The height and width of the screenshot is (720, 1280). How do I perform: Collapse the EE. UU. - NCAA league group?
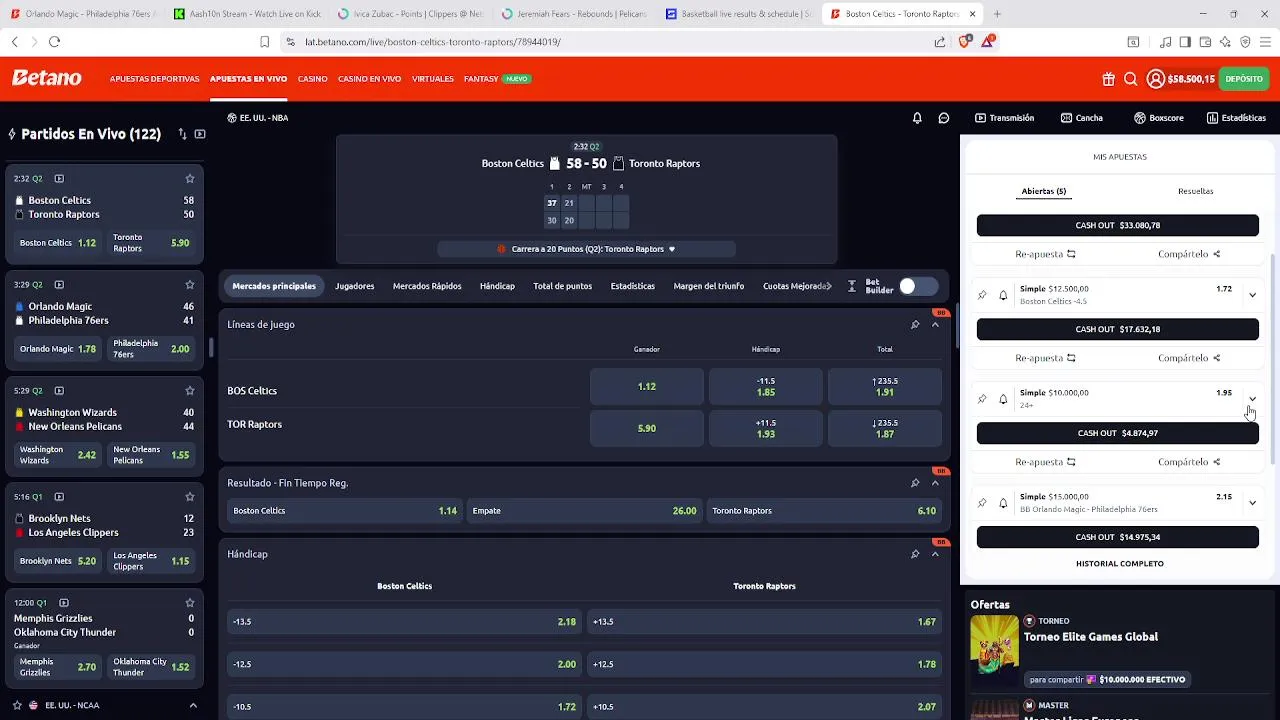193,705
